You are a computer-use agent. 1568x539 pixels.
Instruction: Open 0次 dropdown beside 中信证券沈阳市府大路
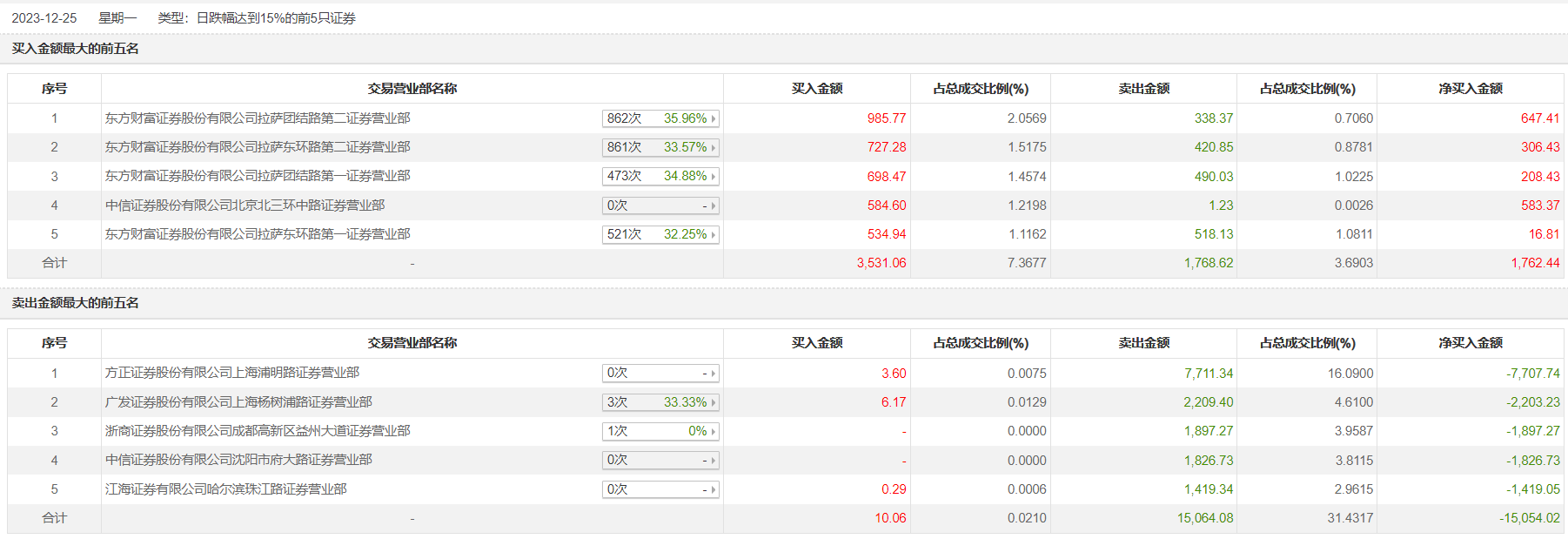pyautogui.click(x=660, y=460)
